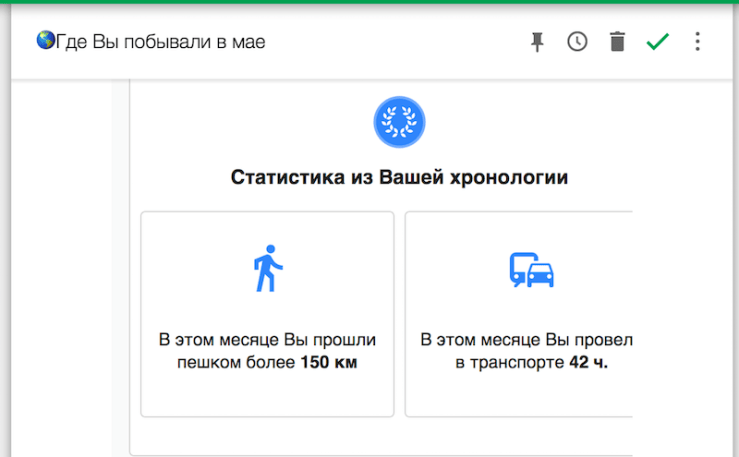
Task: Click the blue bus and car icon
Action: 532,270
